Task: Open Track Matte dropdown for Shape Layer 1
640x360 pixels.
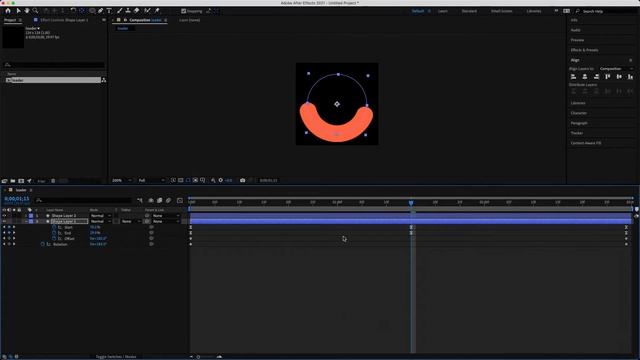Action: (131, 221)
